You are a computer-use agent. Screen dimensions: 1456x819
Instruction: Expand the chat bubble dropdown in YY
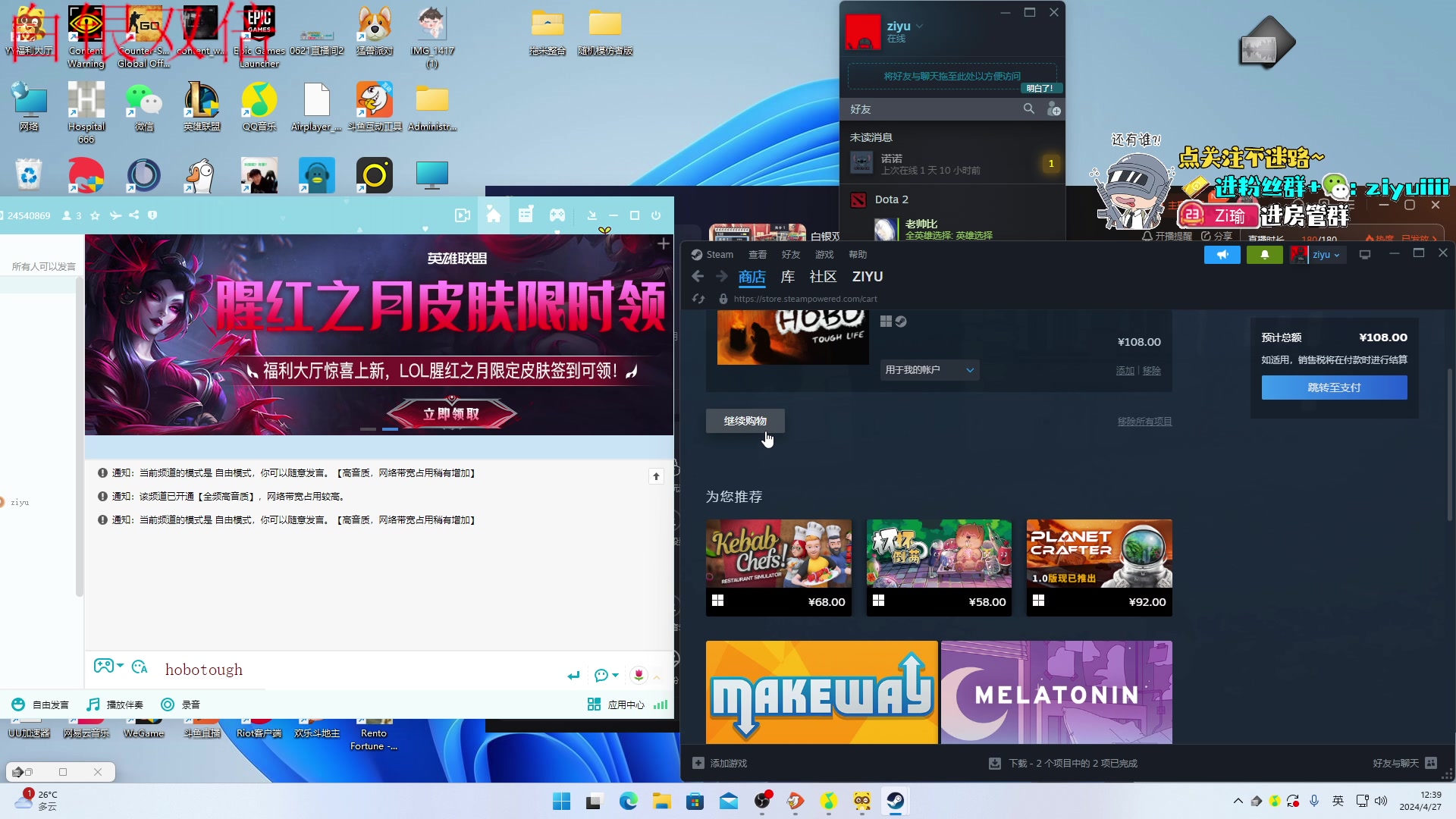coord(615,675)
